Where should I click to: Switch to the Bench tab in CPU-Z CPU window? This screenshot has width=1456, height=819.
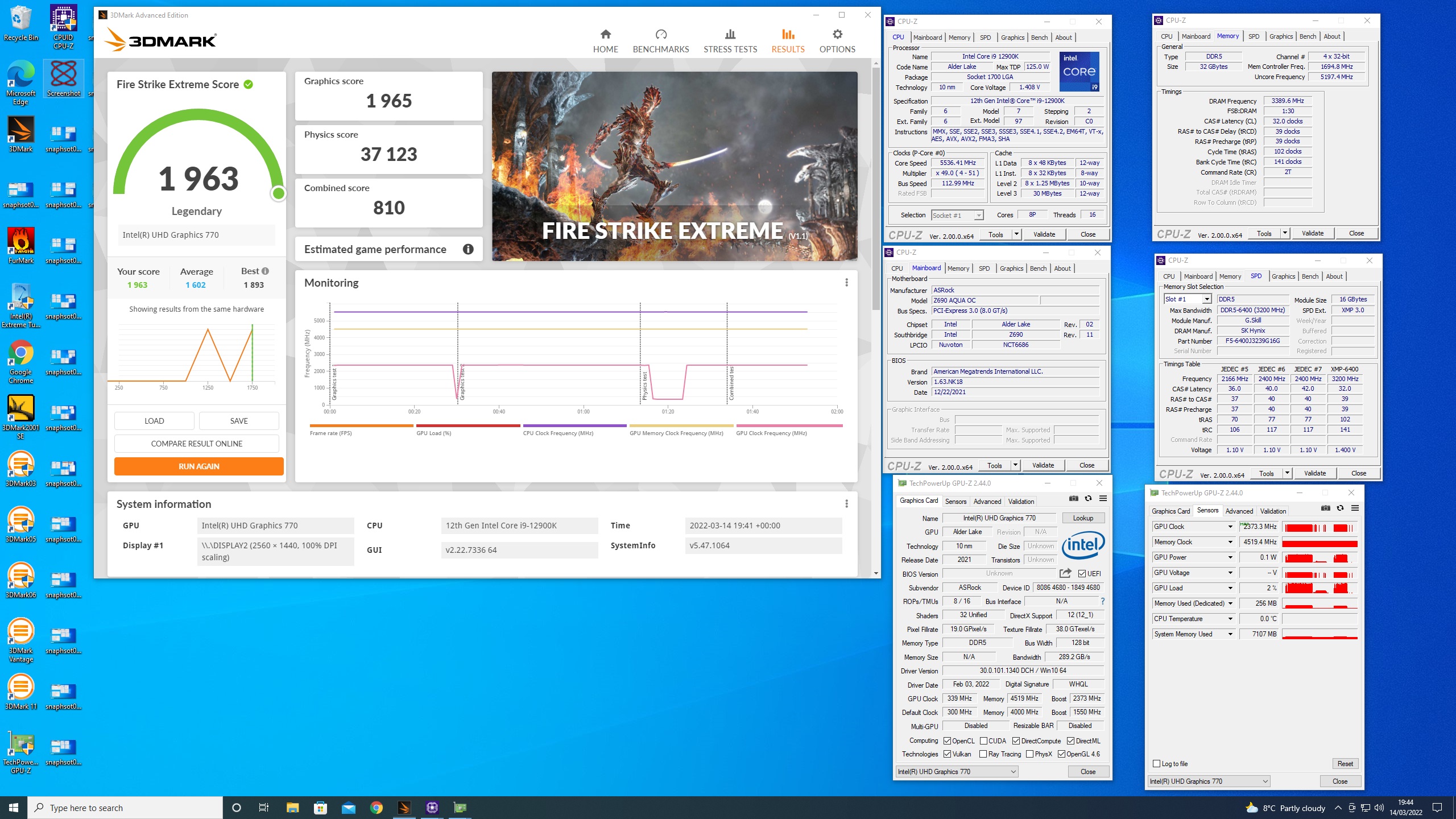pyautogui.click(x=1039, y=38)
